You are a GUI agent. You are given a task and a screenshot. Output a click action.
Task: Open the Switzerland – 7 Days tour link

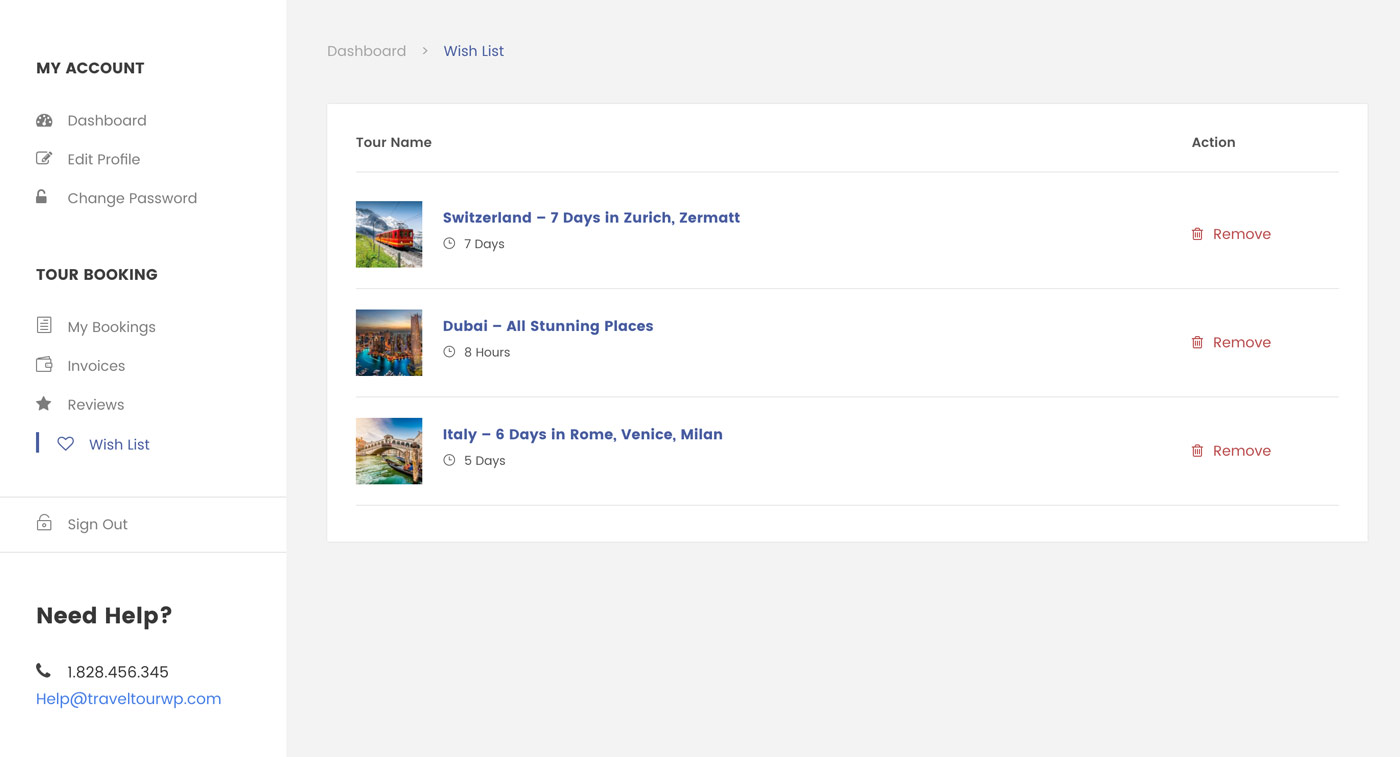point(591,218)
